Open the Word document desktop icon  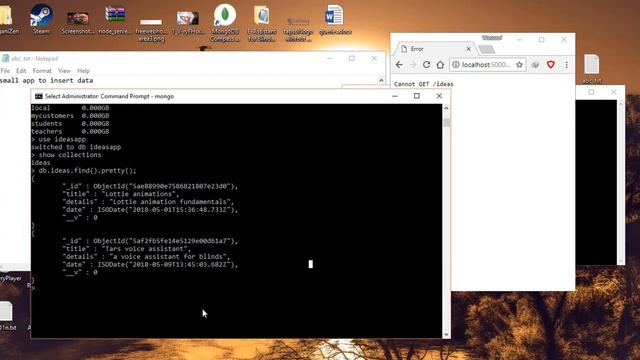pos(335,19)
